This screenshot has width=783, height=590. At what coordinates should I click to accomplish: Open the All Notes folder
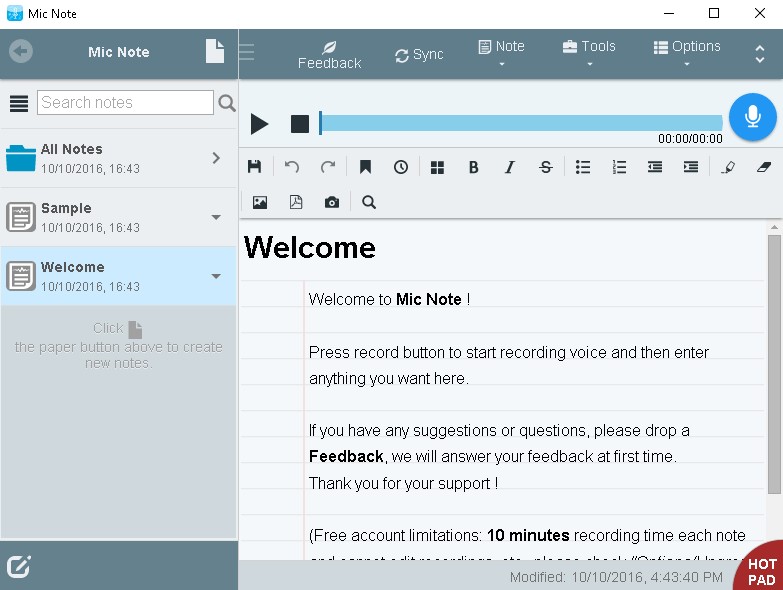tap(119, 158)
